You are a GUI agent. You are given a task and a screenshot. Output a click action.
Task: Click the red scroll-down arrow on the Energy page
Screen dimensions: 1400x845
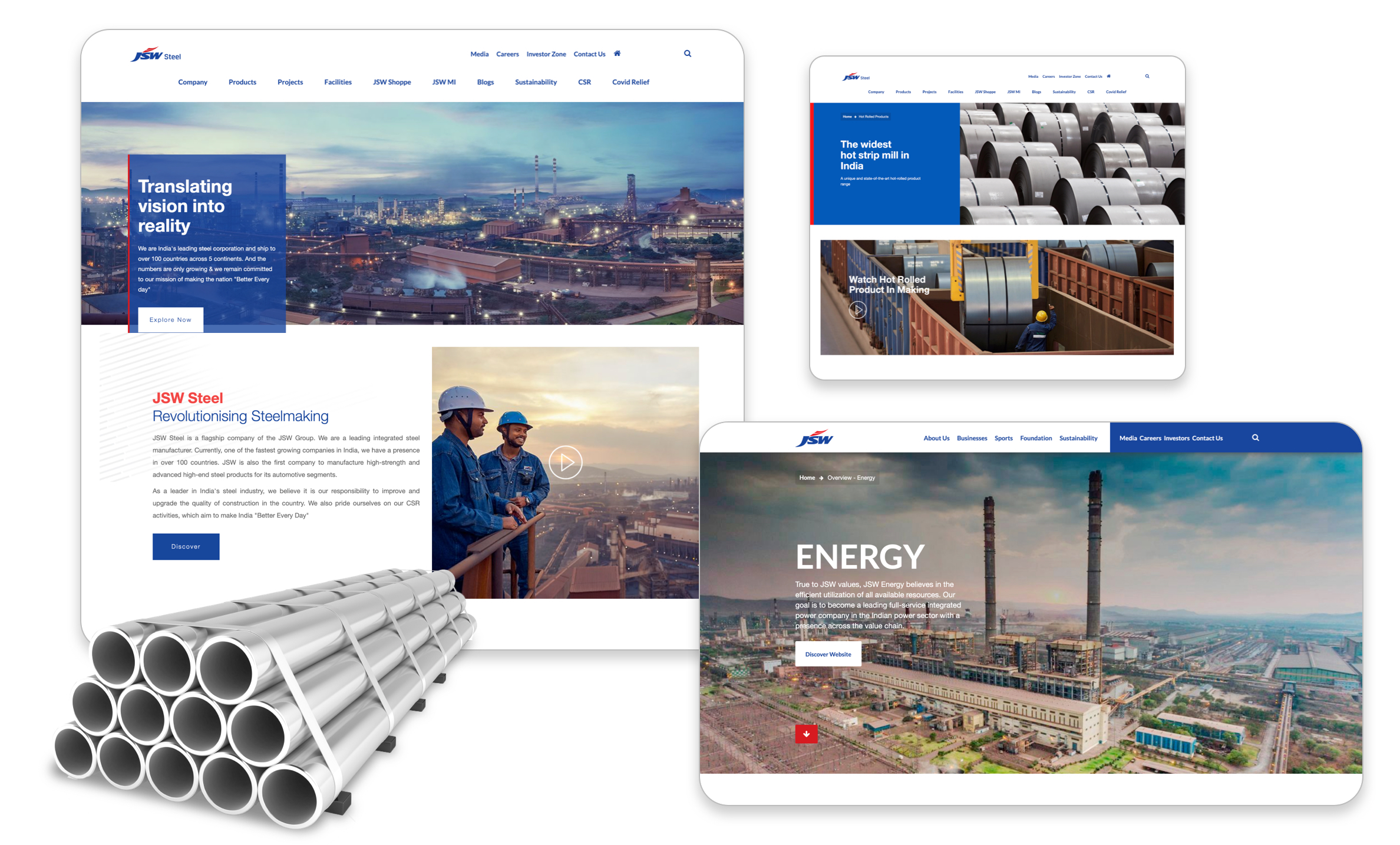point(806,734)
